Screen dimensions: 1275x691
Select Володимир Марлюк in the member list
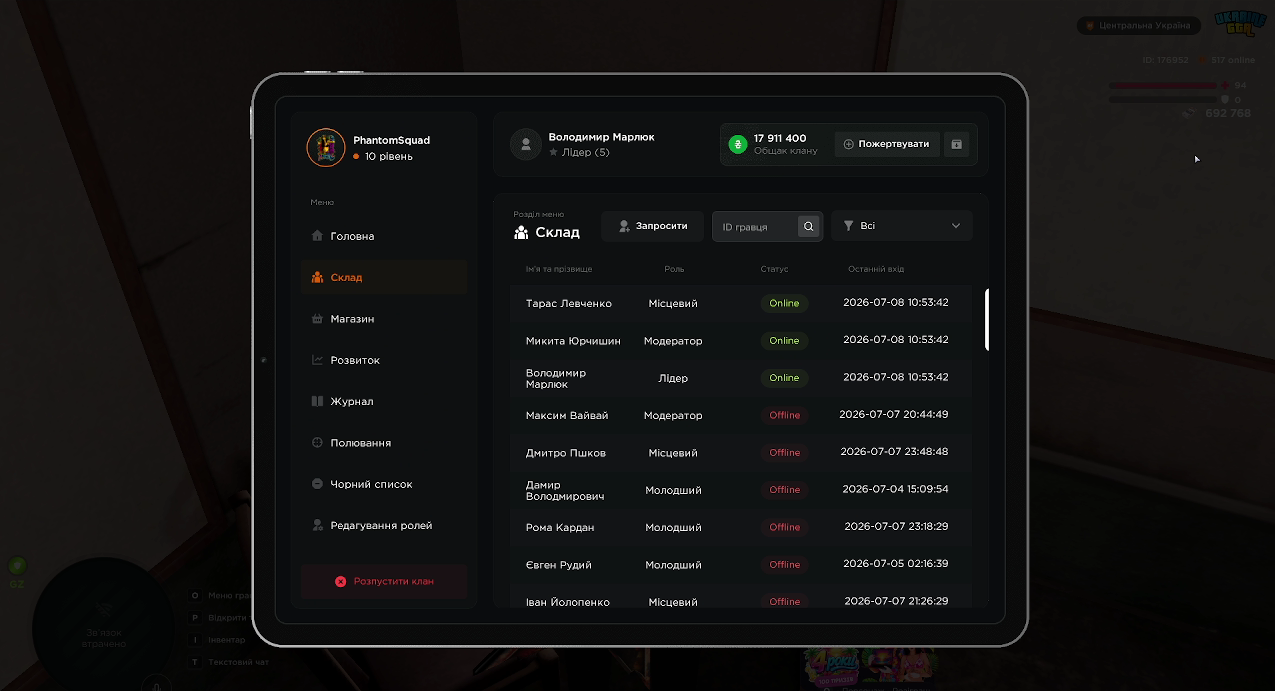(556, 378)
